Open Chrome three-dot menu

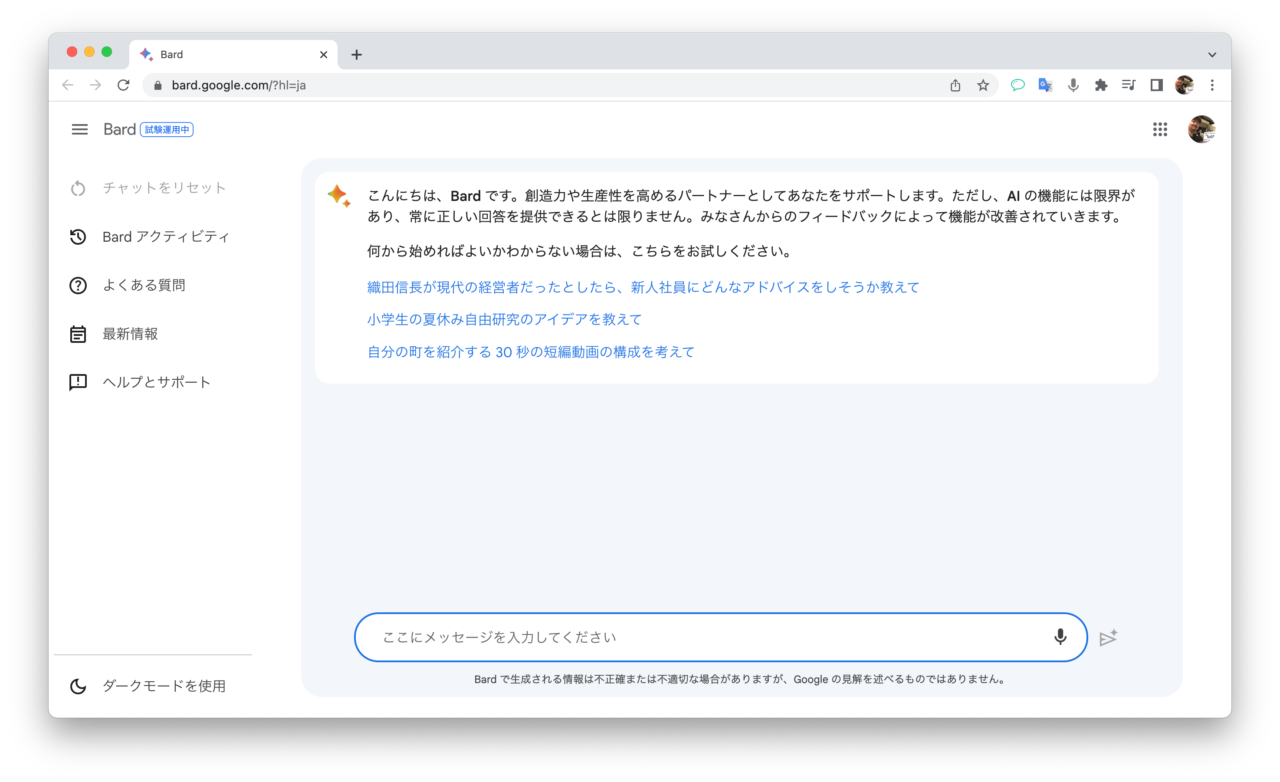[x=1212, y=85]
